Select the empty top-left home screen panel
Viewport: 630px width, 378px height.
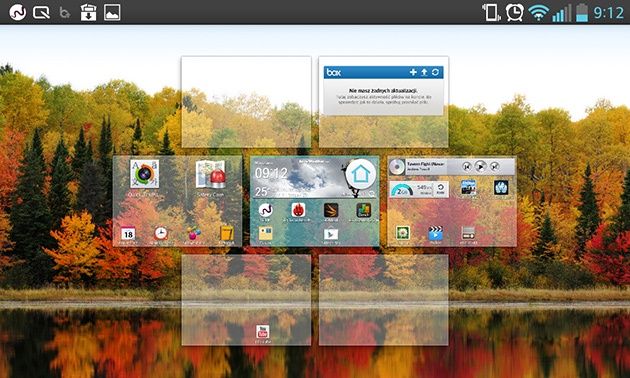[x=246, y=102]
